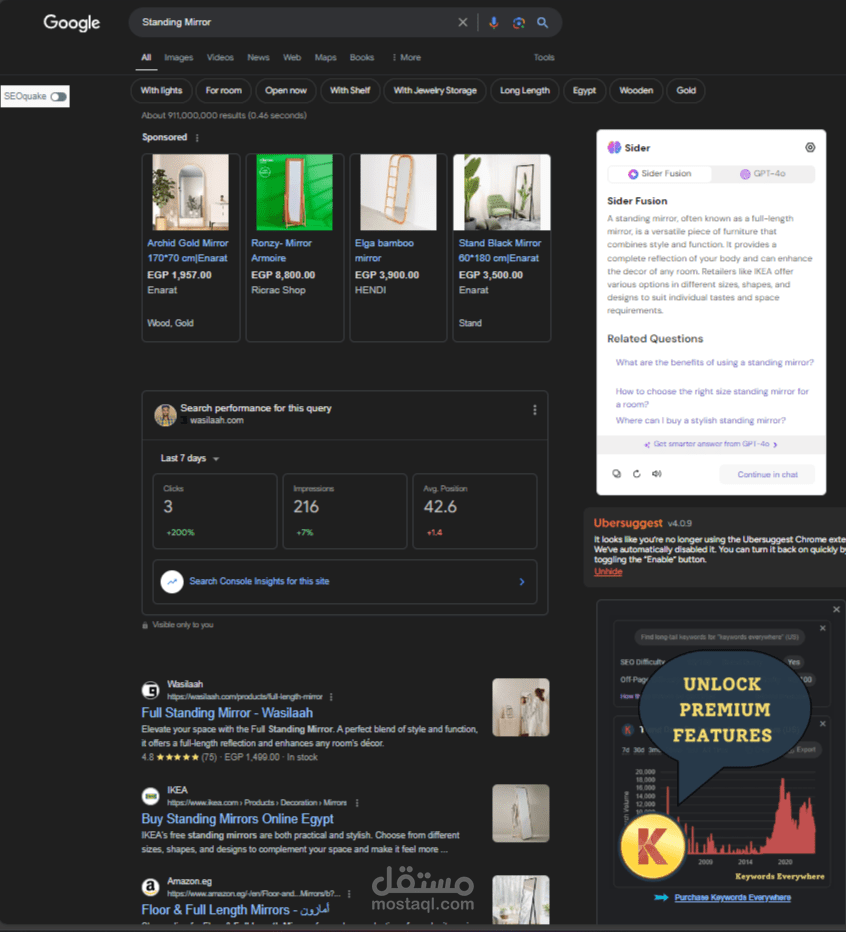This screenshot has height=932, width=846.
Task: Switch to the Maps tab
Action: (x=325, y=58)
